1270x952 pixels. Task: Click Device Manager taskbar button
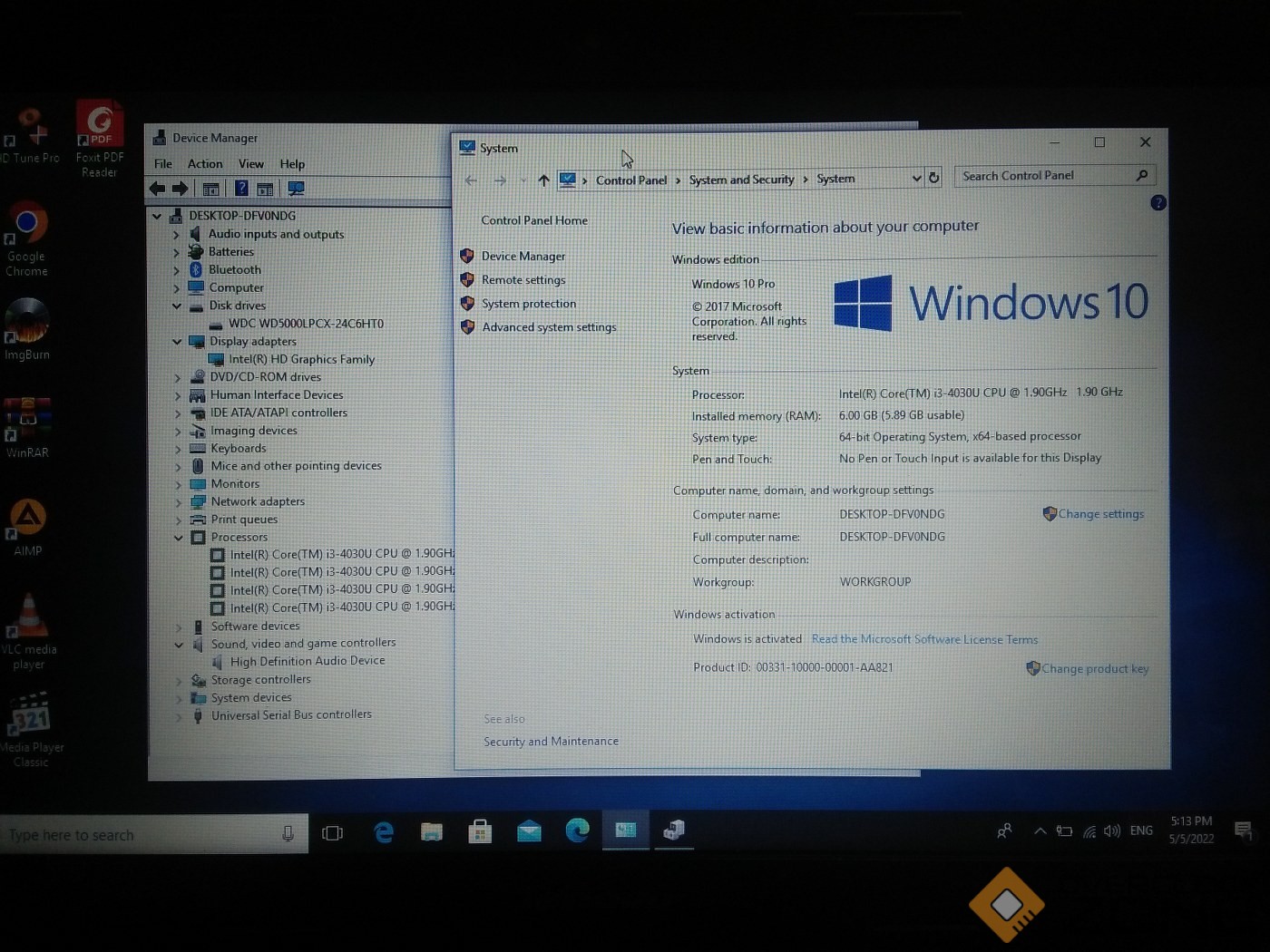(673, 830)
